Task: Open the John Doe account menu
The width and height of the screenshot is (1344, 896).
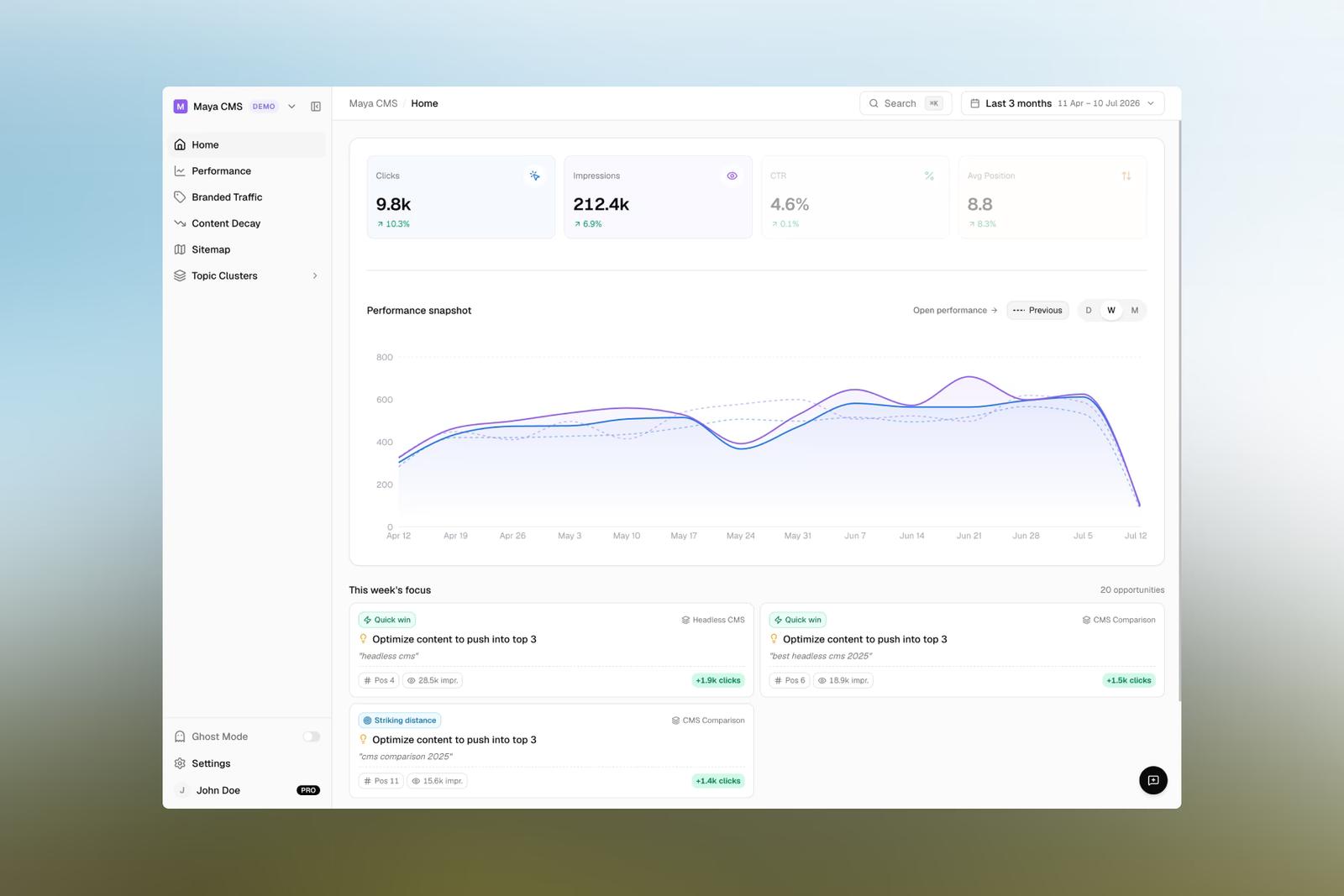Action: pyautogui.click(x=247, y=790)
